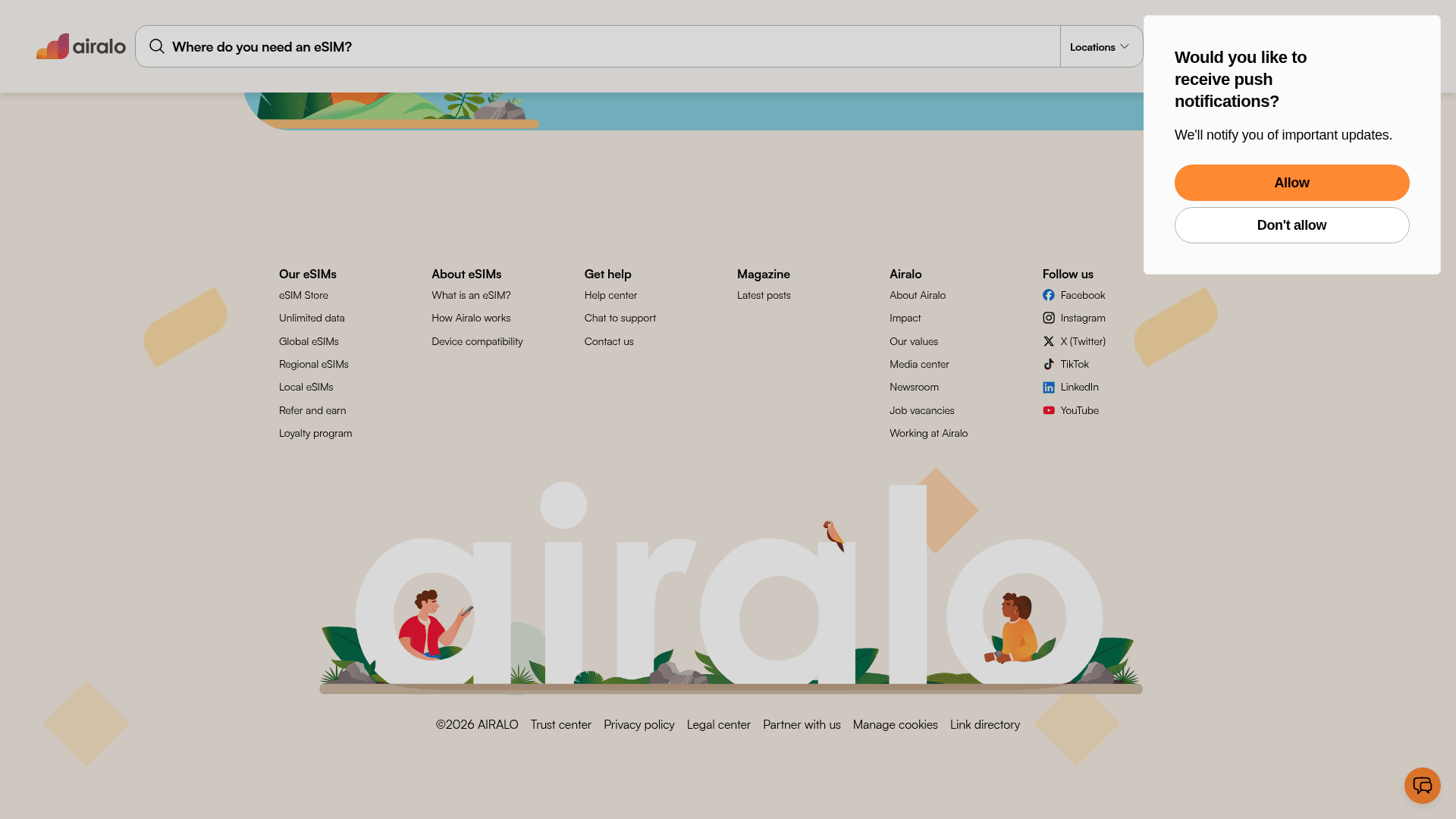Open Instagram text link
The width and height of the screenshot is (1456, 819).
tap(1082, 318)
